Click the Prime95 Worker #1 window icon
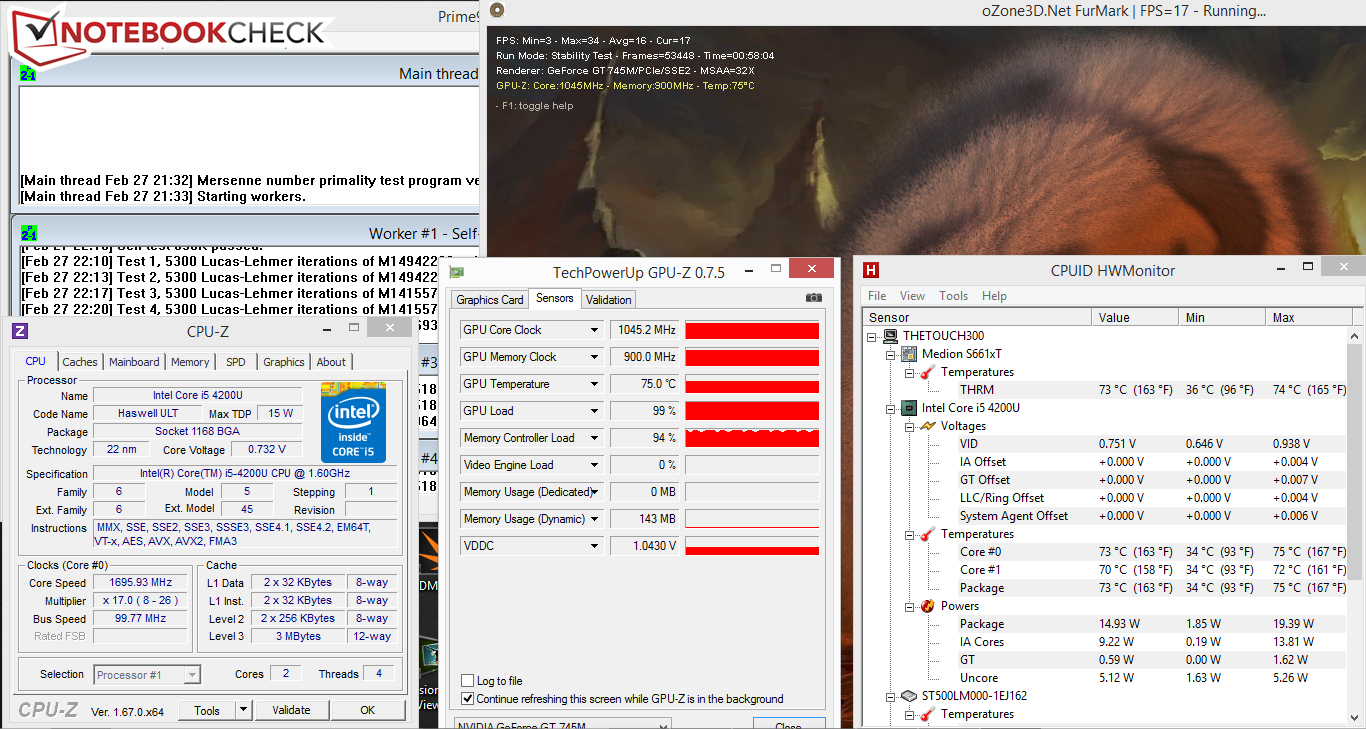Screen dimensions: 1366x729 pos(28,233)
